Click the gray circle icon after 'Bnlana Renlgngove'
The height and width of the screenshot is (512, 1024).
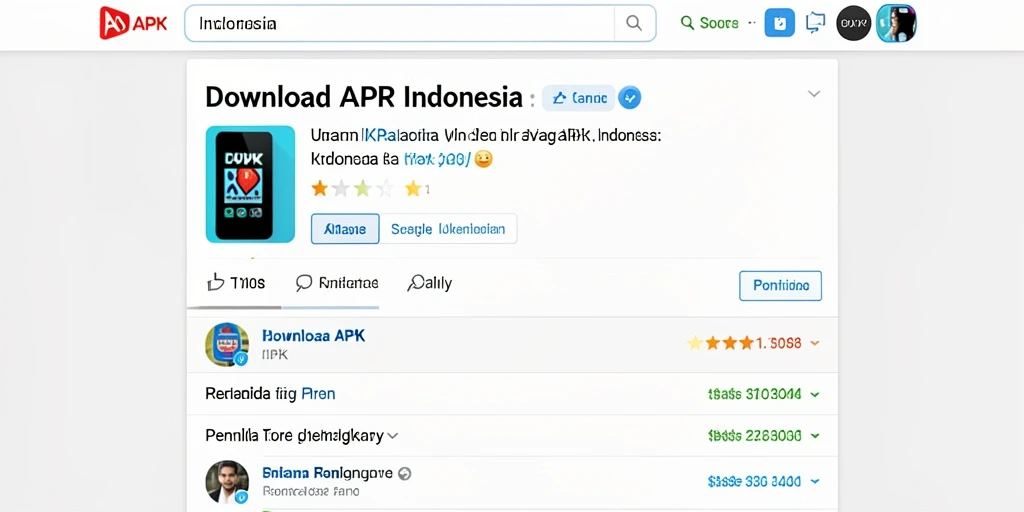click(404, 474)
